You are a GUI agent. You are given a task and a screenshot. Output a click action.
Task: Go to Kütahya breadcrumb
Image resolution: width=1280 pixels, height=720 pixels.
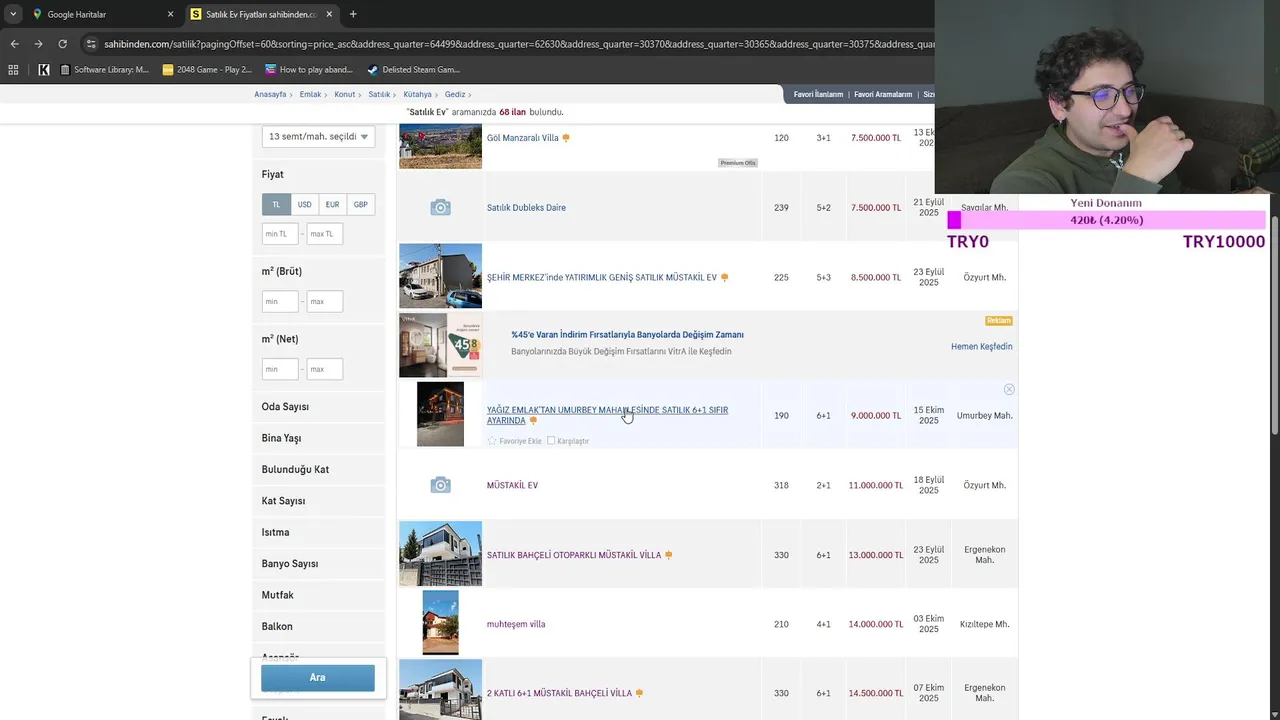417,94
